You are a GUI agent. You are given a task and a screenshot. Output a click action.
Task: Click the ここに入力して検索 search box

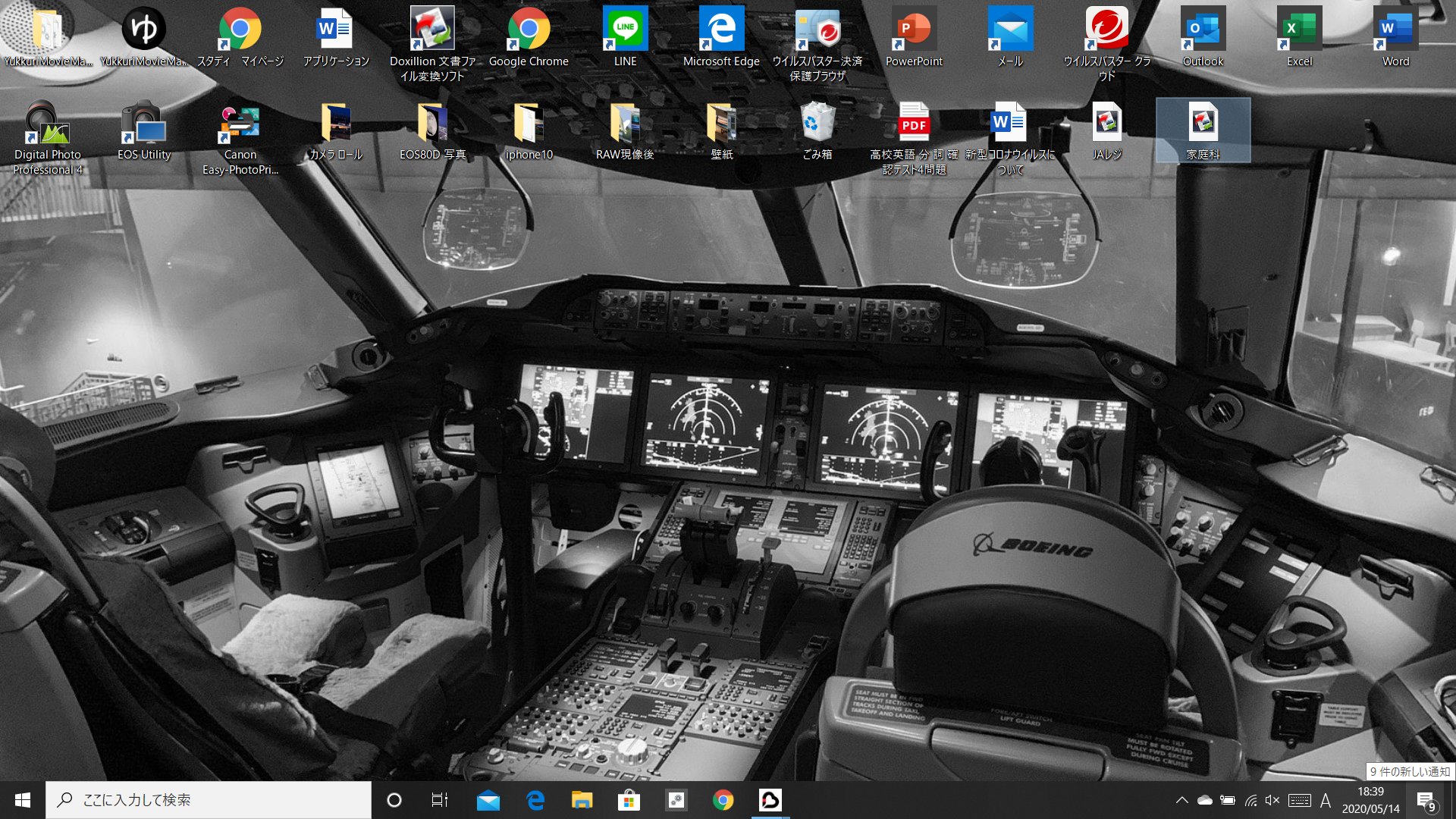point(209,800)
